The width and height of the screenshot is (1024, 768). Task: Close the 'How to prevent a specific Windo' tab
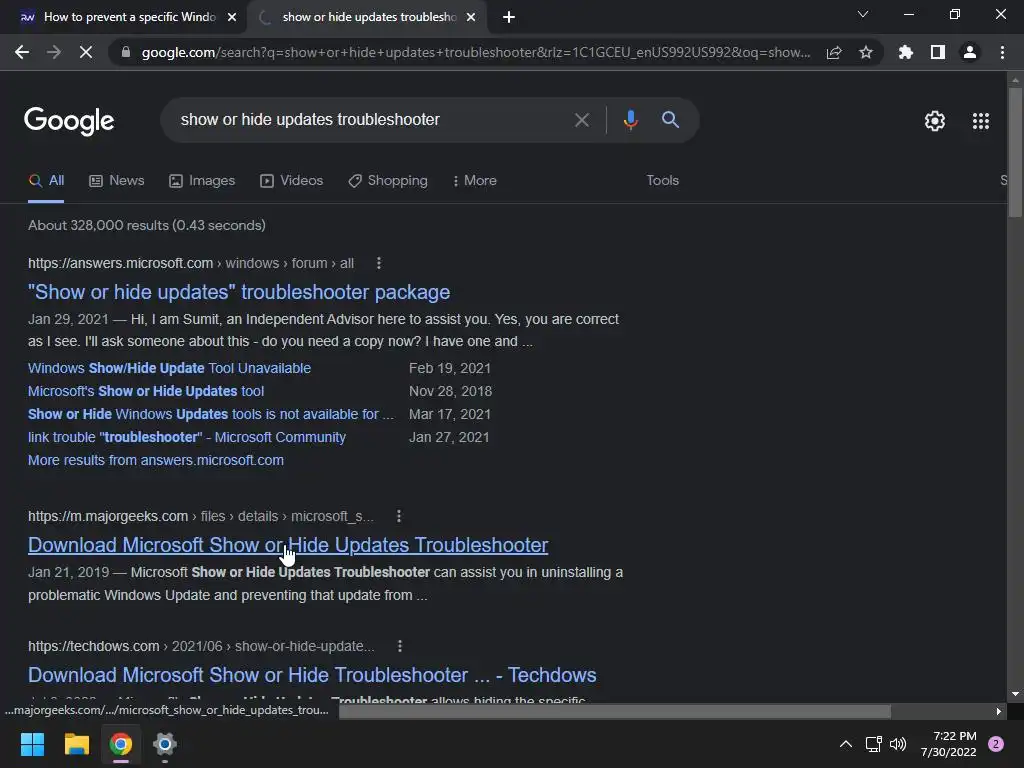[x=232, y=18]
